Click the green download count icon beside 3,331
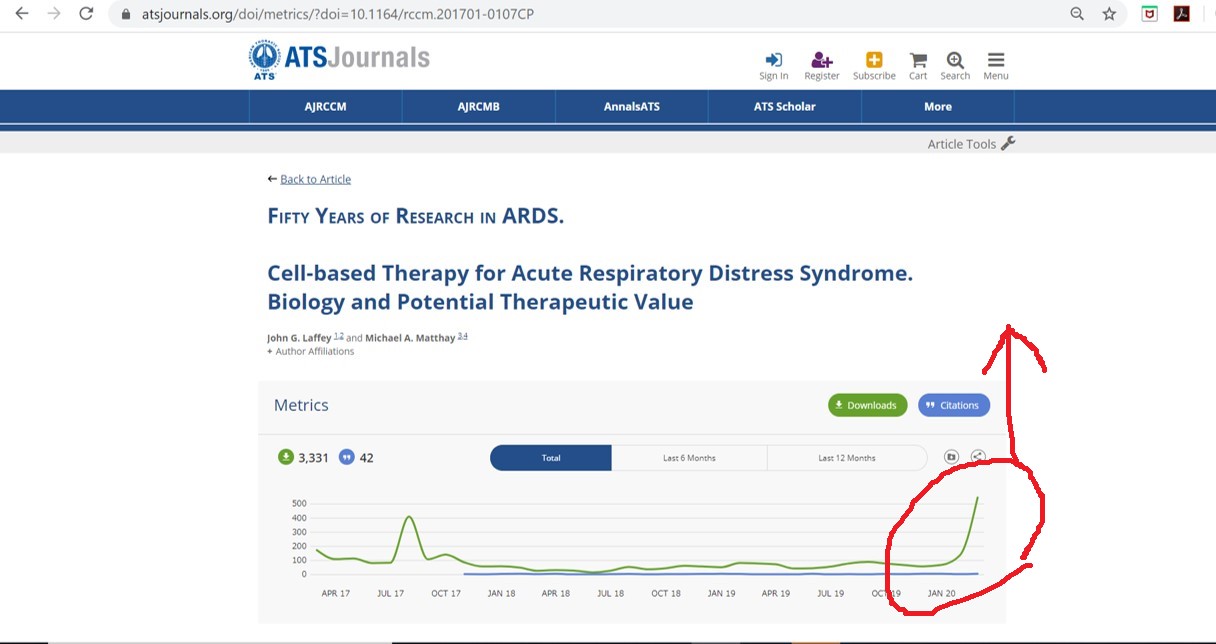 [x=285, y=458]
